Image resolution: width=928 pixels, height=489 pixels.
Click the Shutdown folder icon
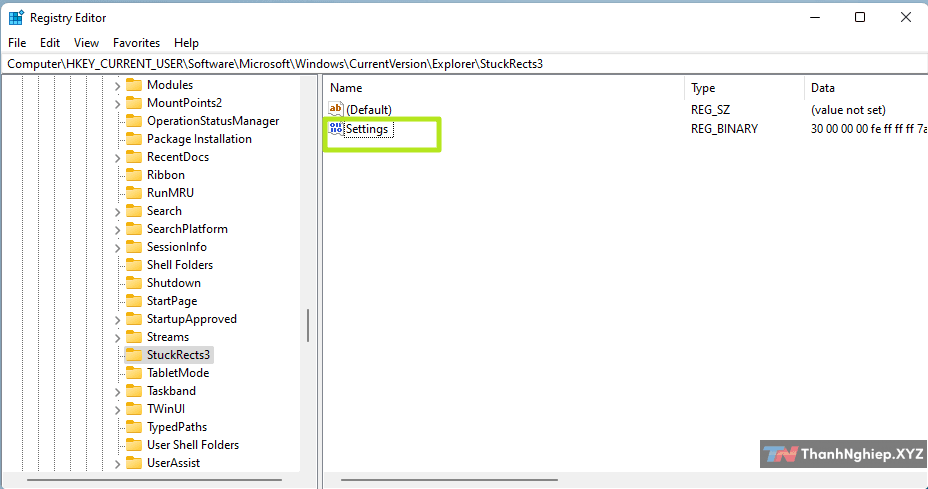click(134, 282)
